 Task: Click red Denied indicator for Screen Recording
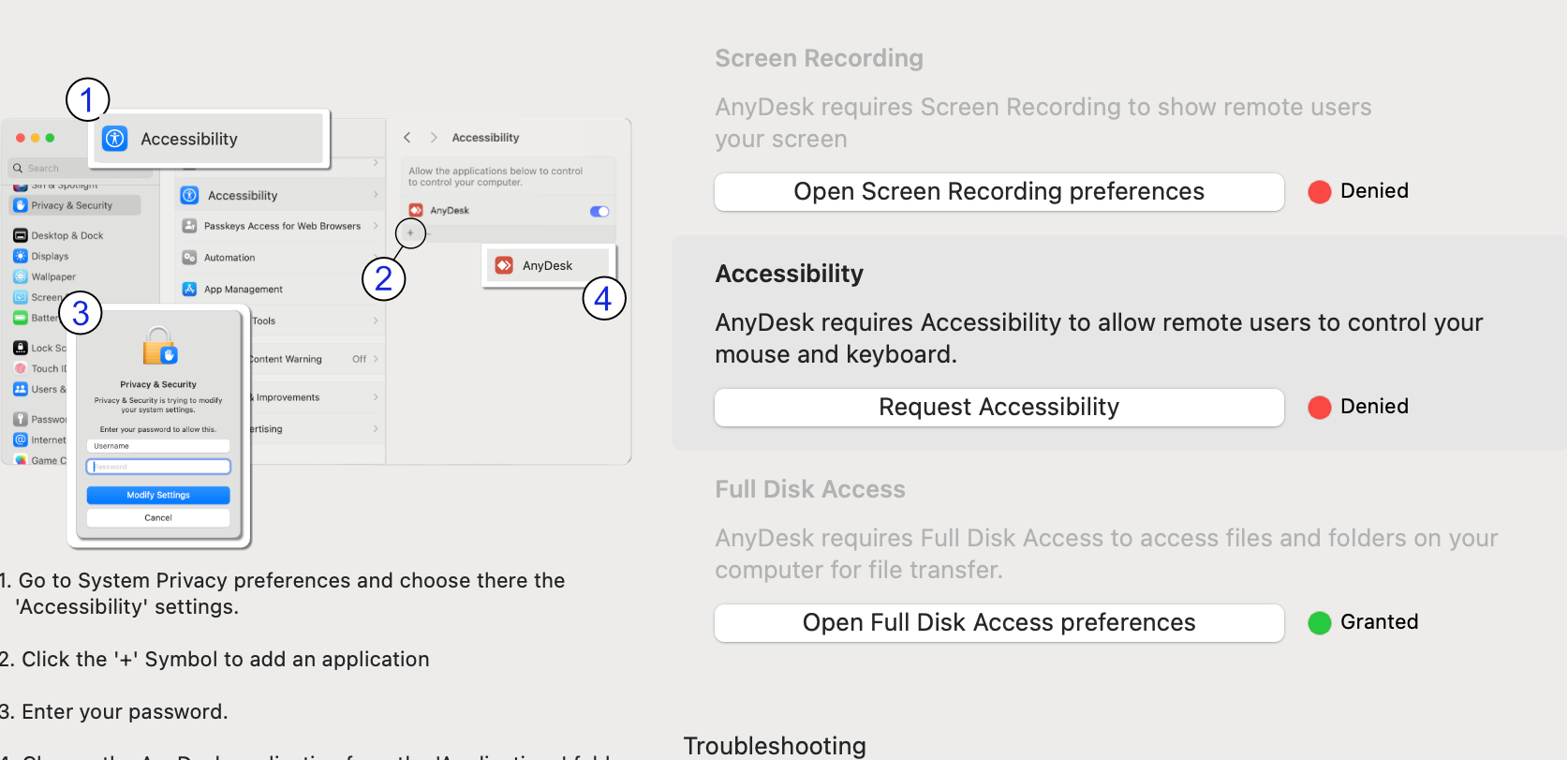coord(1320,192)
